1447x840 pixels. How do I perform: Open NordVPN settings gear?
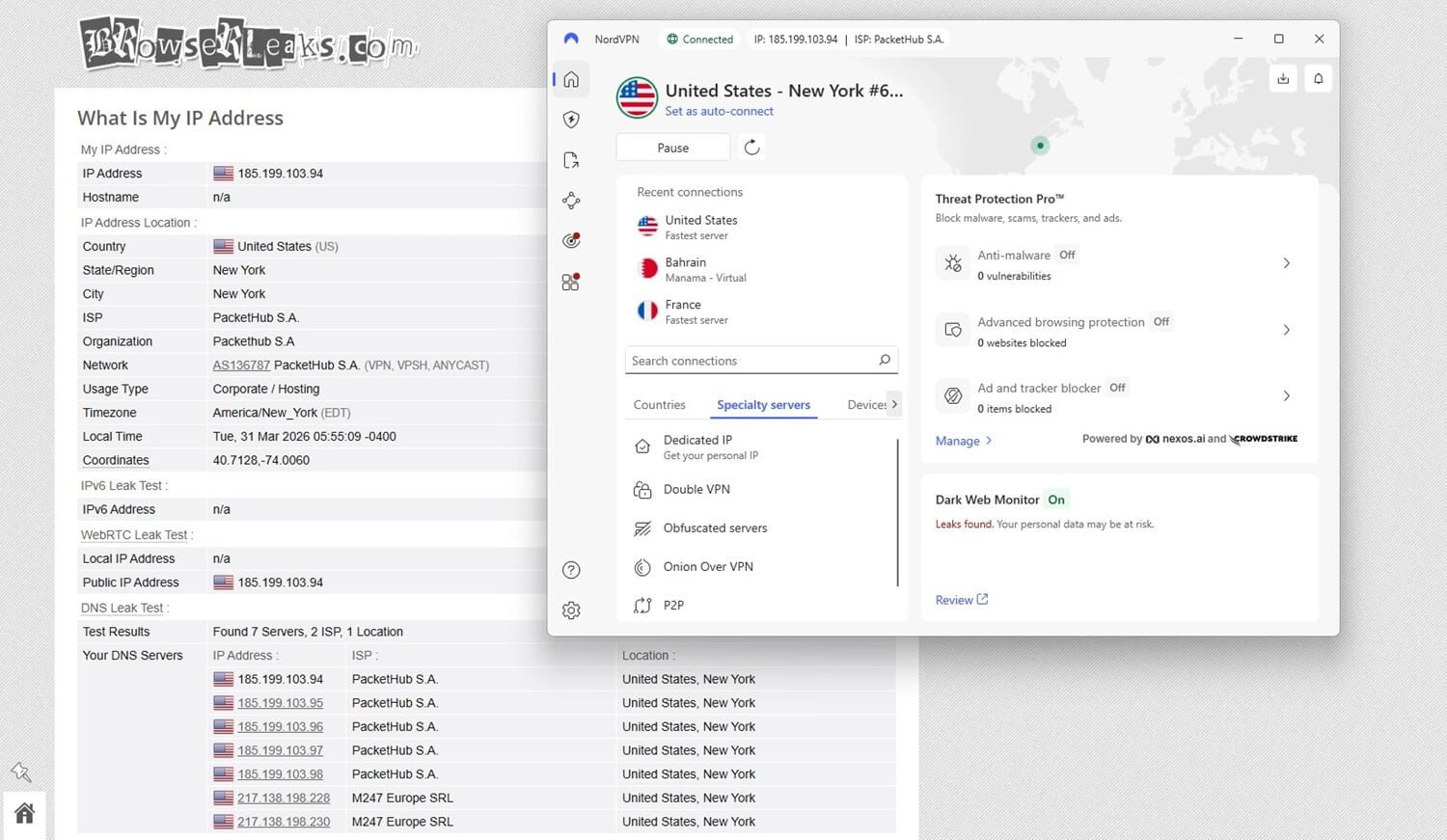[571, 610]
